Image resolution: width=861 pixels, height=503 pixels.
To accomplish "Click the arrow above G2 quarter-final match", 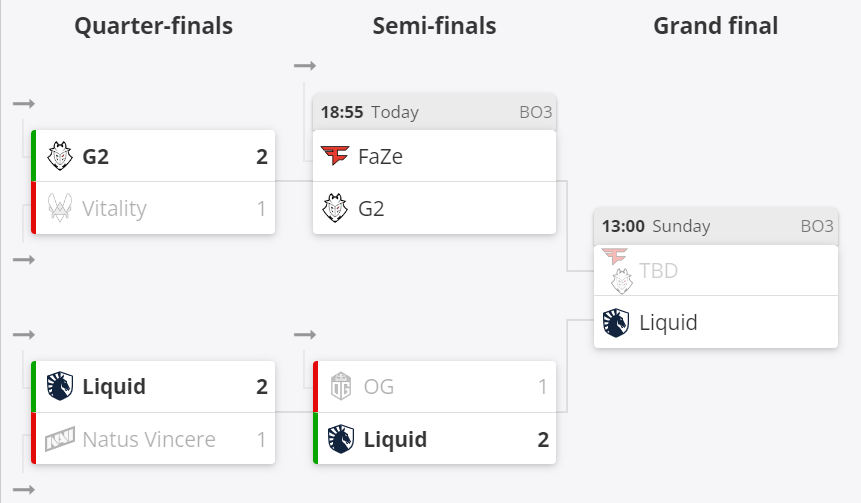I will pyautogui.click(x=24, y=104).
